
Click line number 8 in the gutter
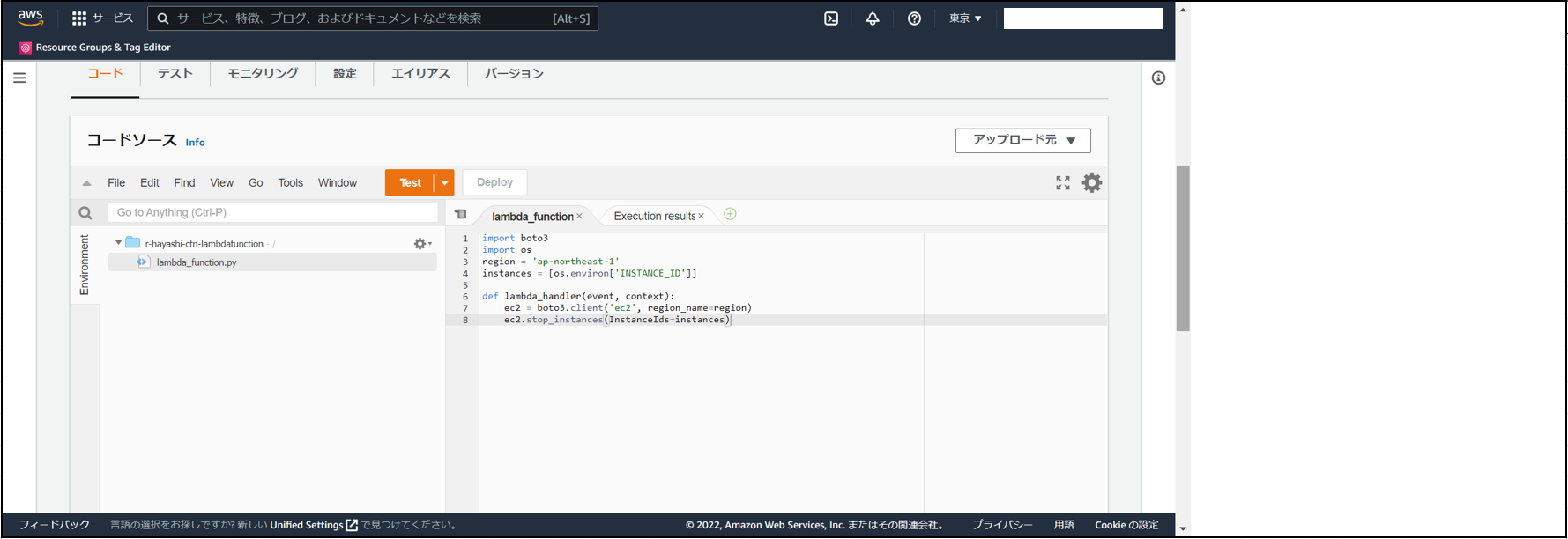[x=465, y=320]
